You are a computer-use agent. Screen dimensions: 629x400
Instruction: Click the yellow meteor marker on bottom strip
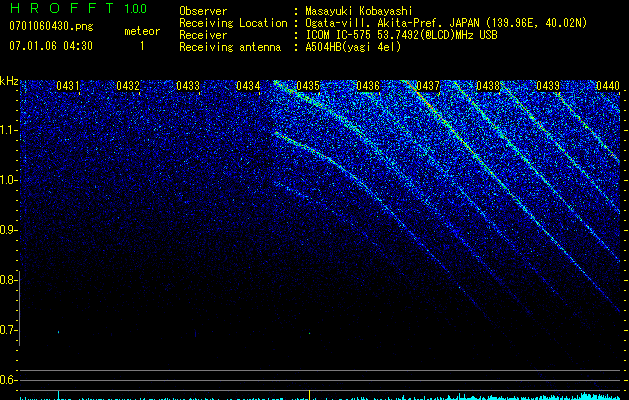tap(309, 395)
